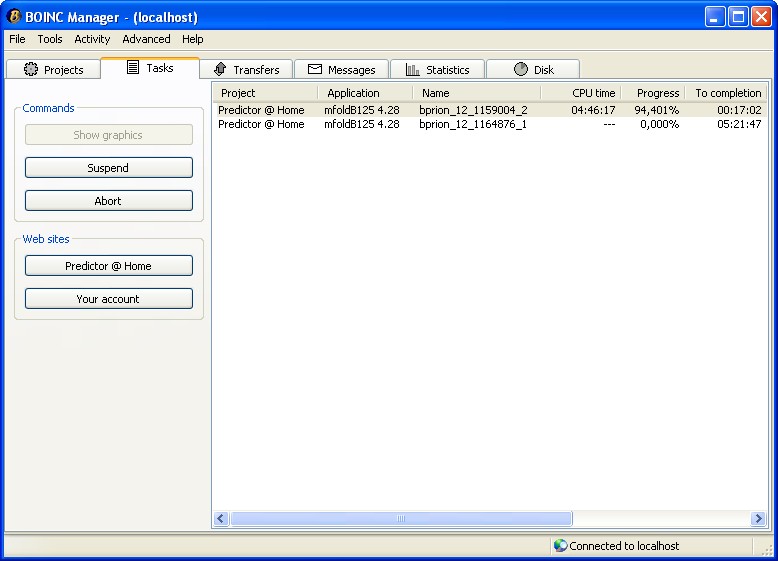Image resolution: width=778 pixels, height=561 pixels.
Task: Abort the selected task
Action: pos(109,201)
